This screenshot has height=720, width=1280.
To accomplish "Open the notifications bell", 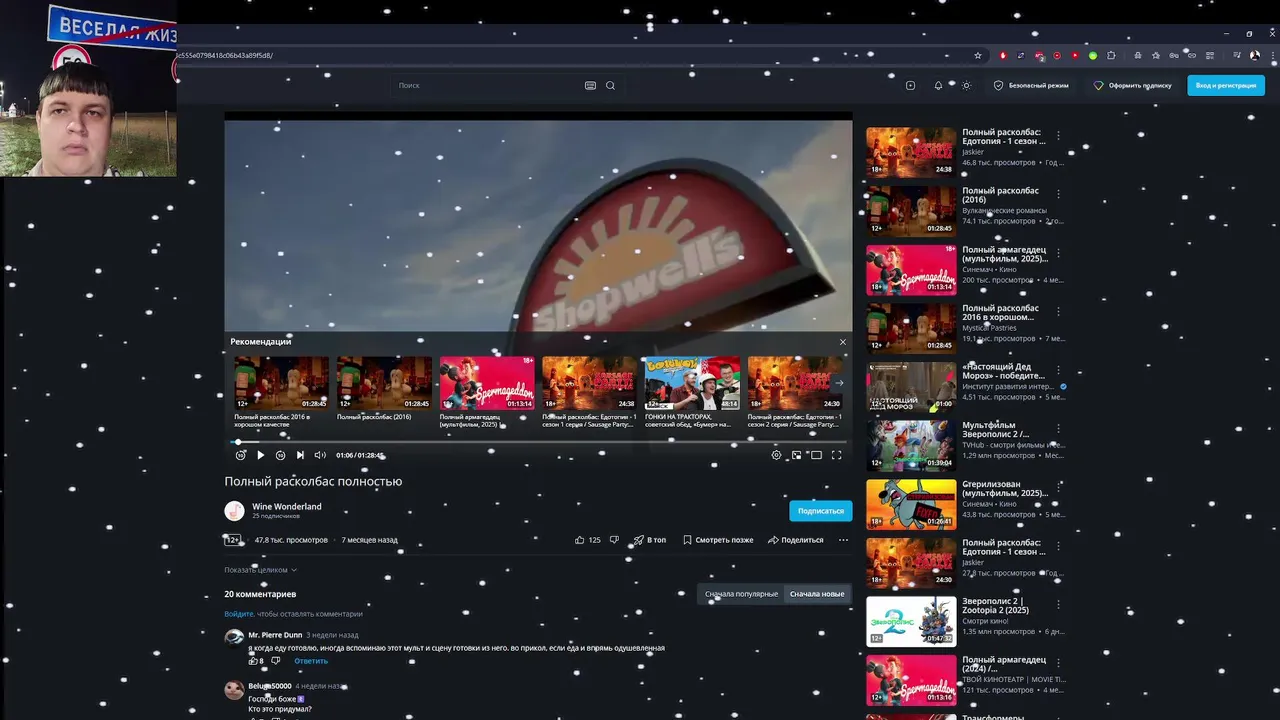I will tap(938, 85).
